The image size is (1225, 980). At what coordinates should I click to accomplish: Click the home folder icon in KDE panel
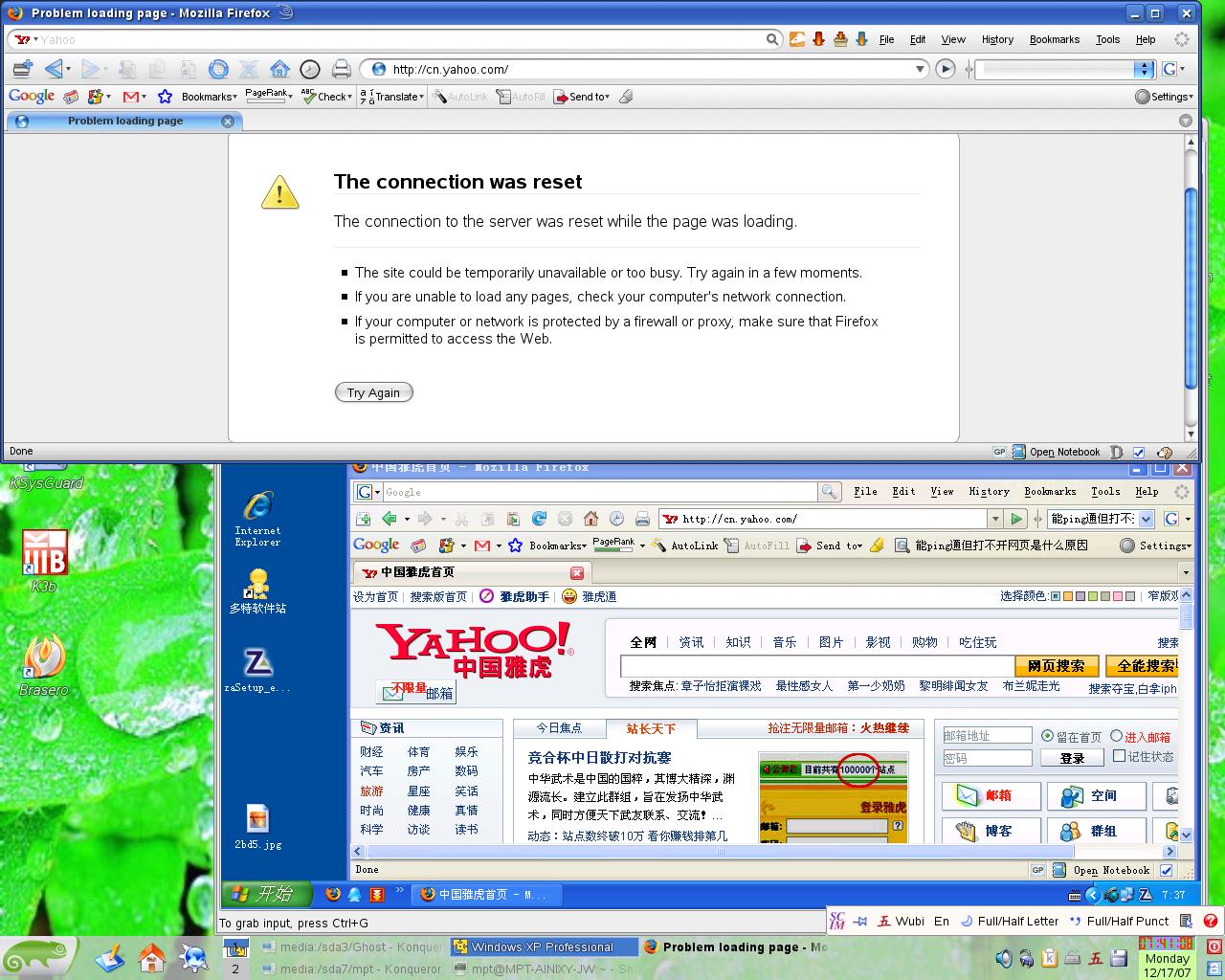(152, 958)
